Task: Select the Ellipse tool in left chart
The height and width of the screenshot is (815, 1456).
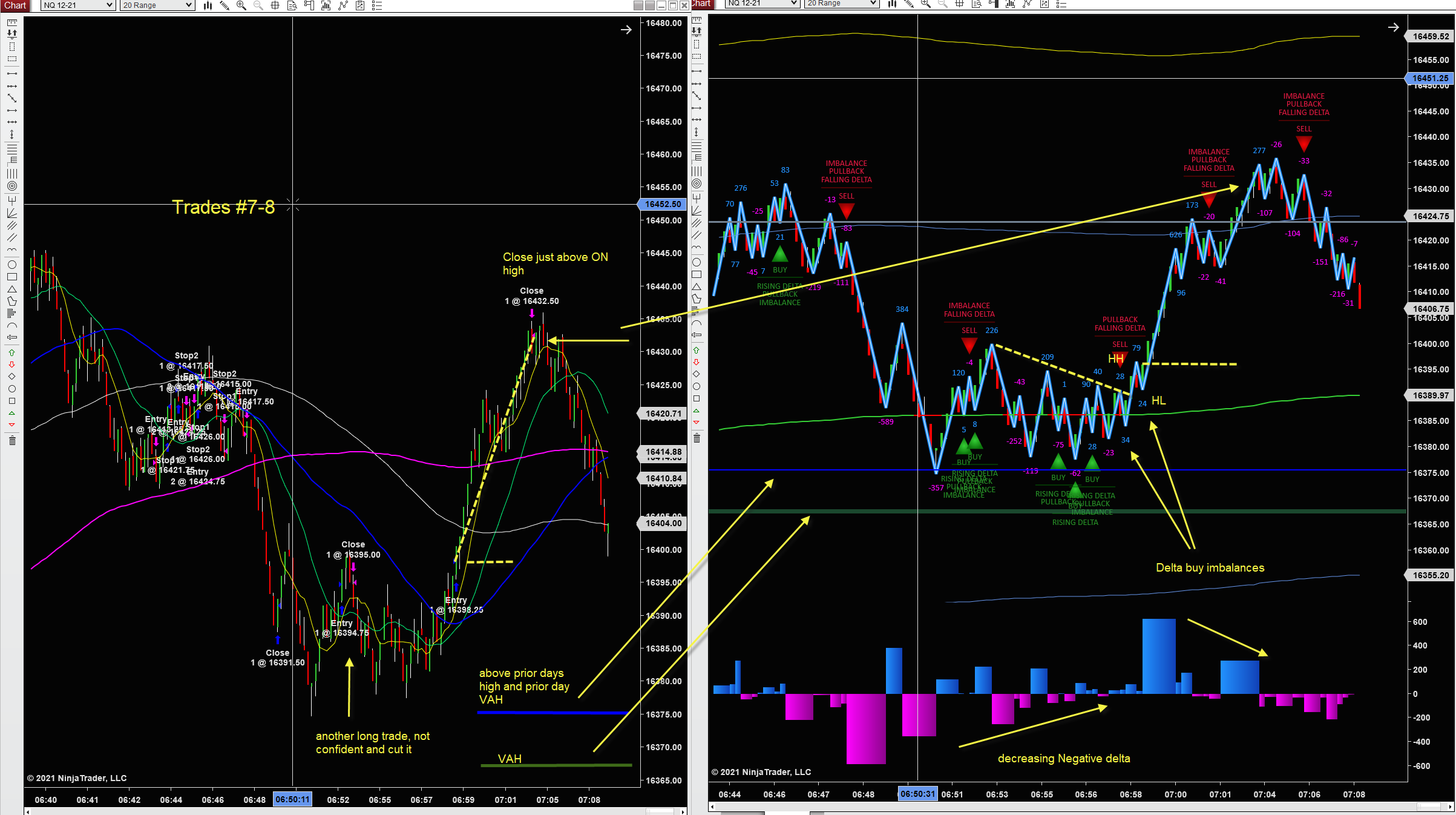Action: (x=11, y=265)
